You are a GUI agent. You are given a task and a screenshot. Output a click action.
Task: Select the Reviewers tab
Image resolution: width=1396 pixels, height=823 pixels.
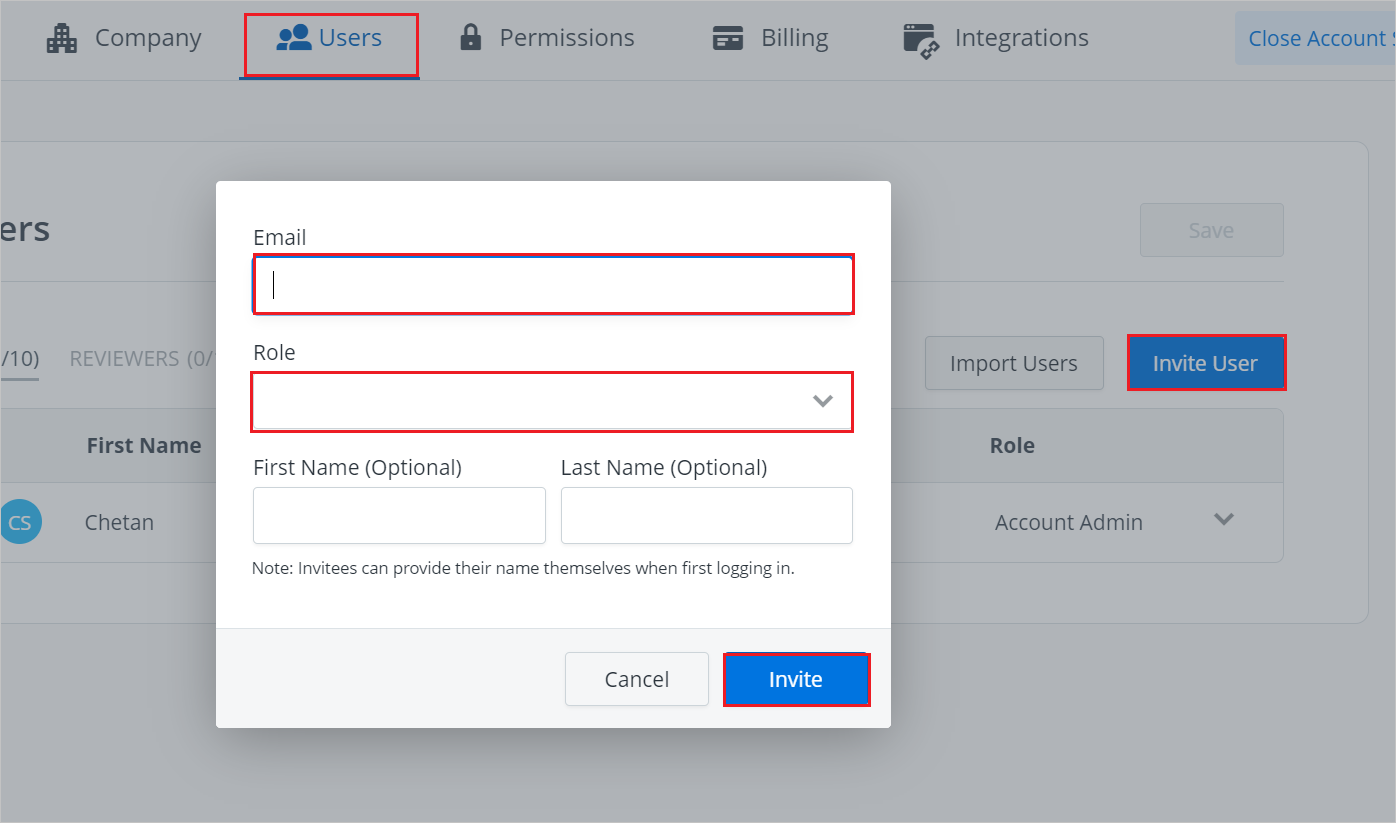142,359
